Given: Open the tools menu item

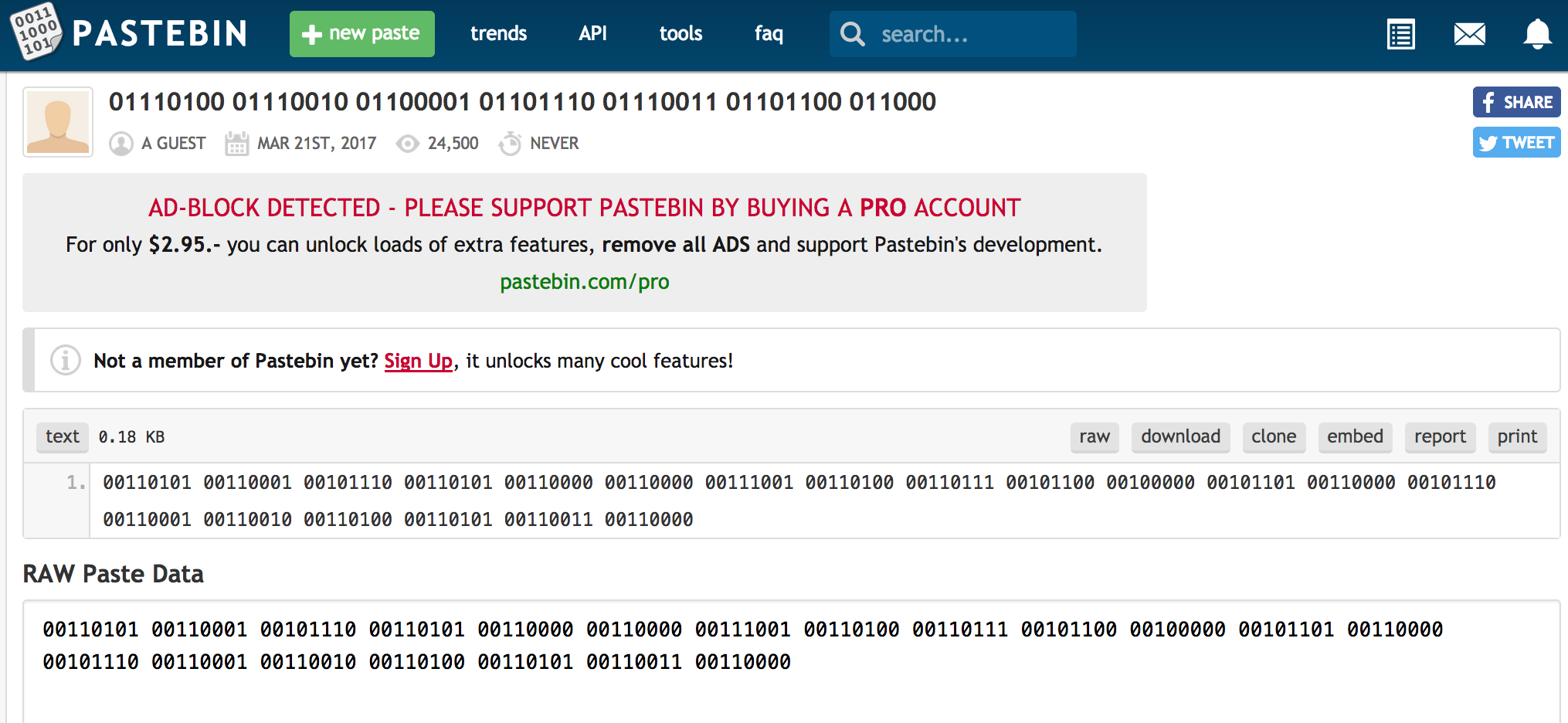Looking at the screenshot, I should tap(680, 33).
